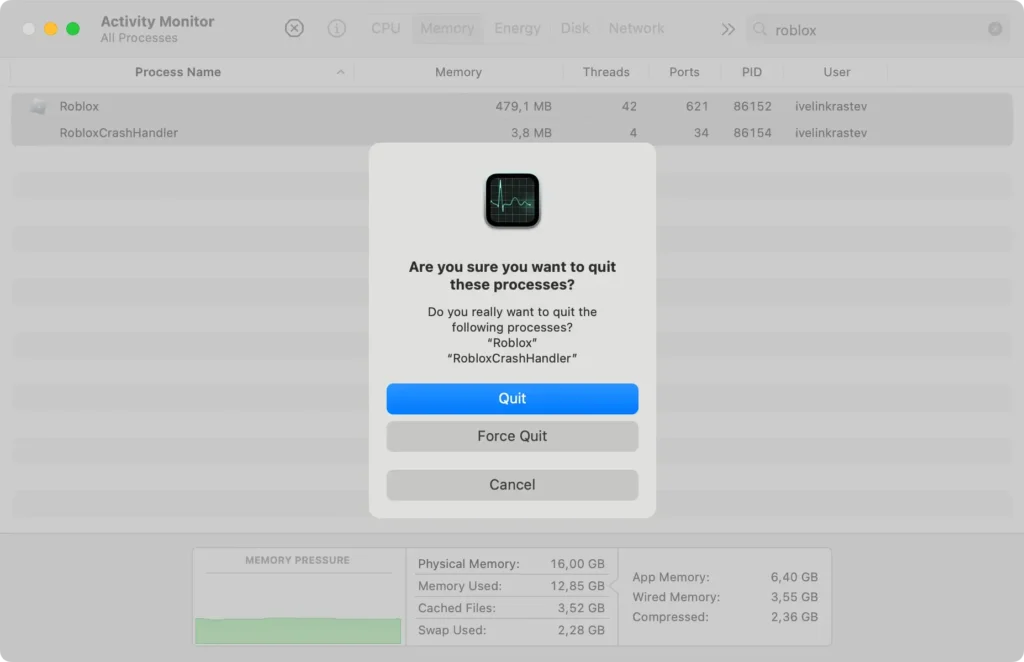
Task: Click the Activity Monitor window title
Action: pos(157,22)
